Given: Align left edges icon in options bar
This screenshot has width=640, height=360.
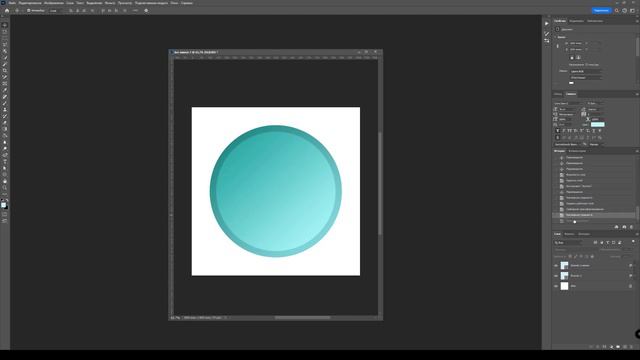Looking at the screenshot, I should click(71, 11).
